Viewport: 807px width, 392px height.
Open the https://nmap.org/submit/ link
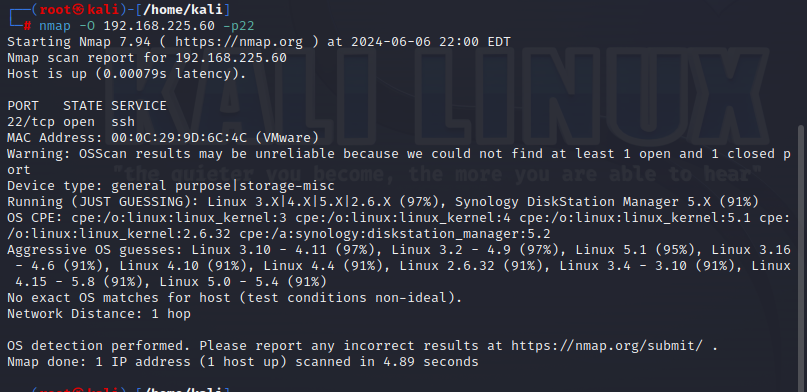[607, 346]
